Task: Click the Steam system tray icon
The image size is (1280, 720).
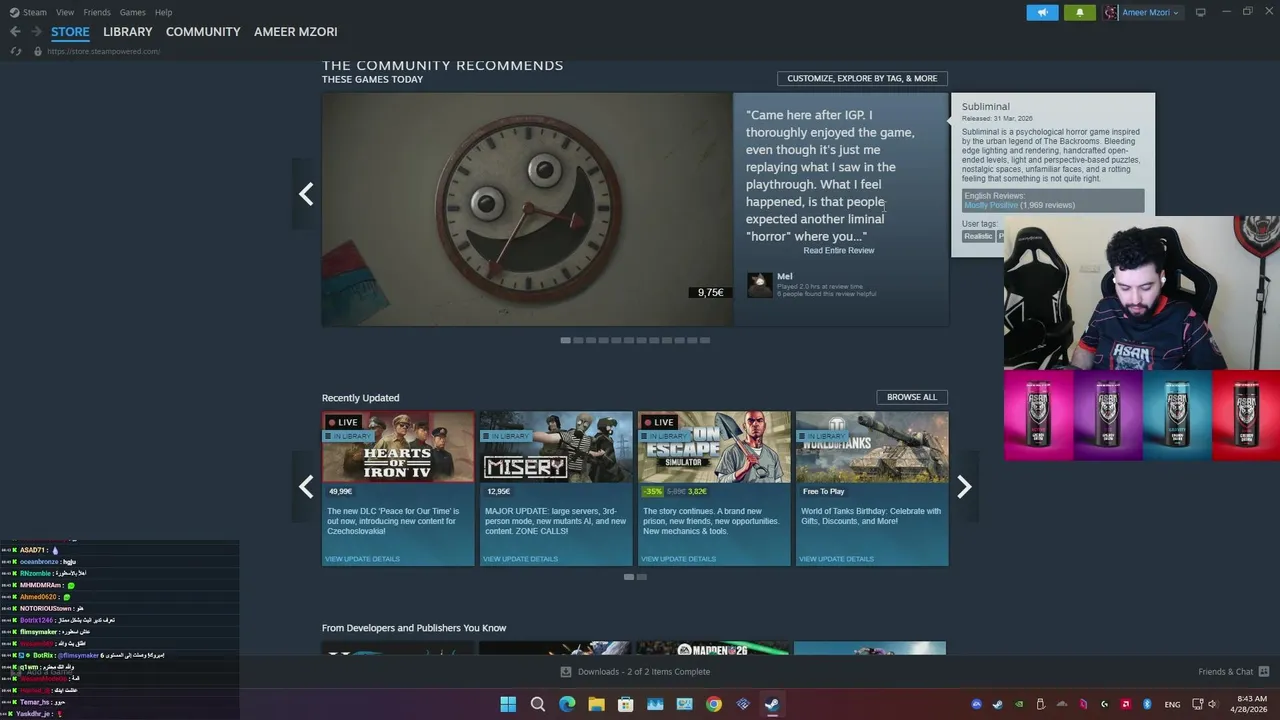Action: [997, 704]
